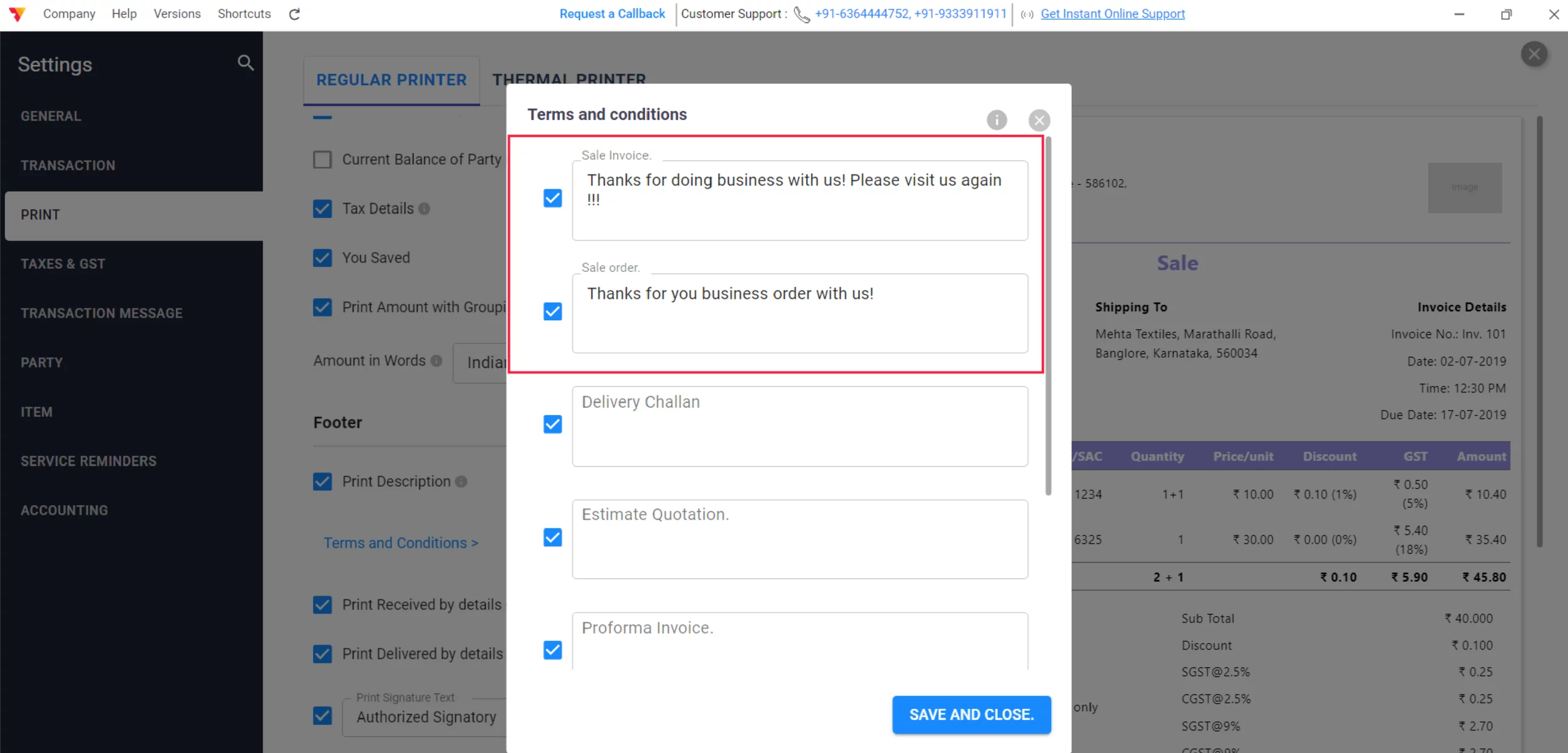Open the Taxes & GST settings section
Viewport: 1568px width, 753px height.
click(62, 264)
